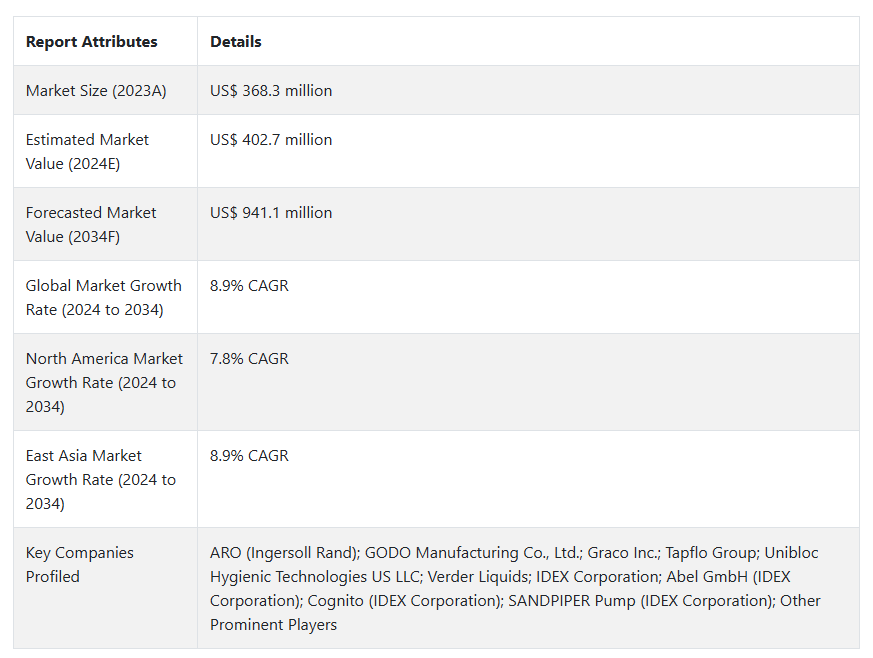
Task: Click the "US$ 402.7 million" value
Action: point(271,140)
